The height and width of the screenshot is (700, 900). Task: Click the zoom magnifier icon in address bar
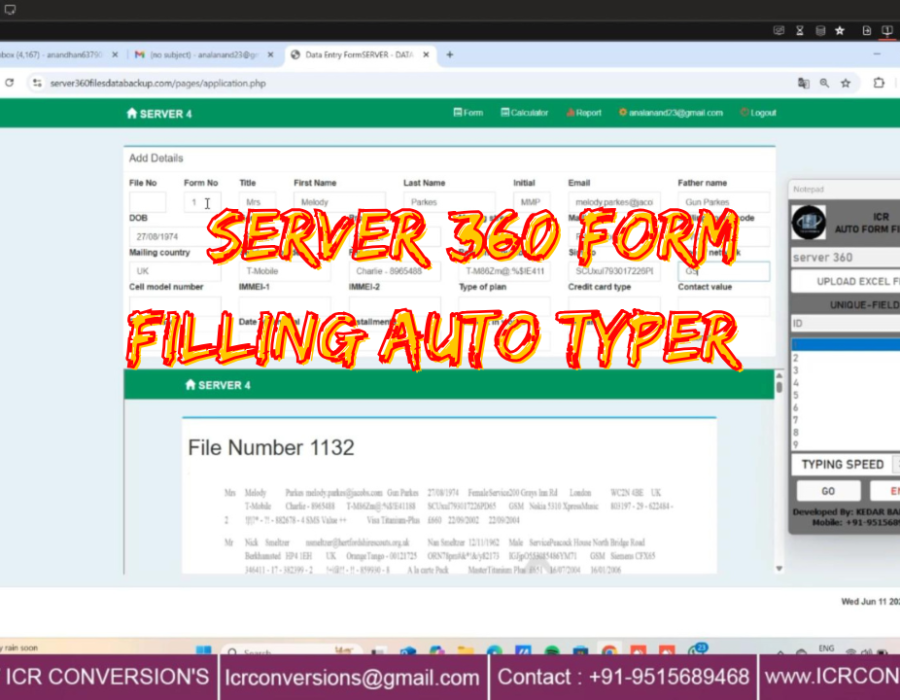[x=825, y=83]
